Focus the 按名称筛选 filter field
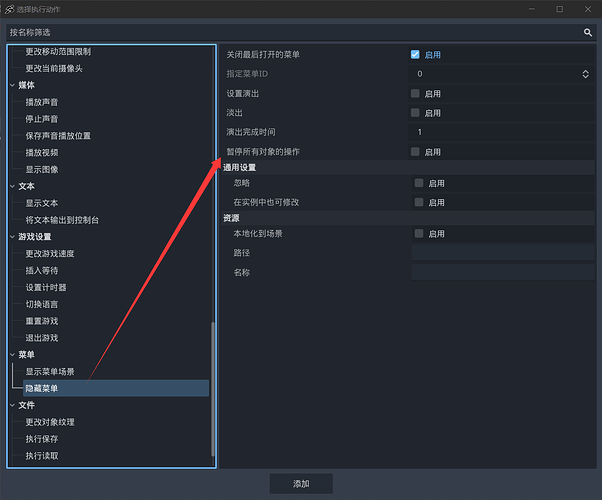The height and width of the screenshot is (500, 602). [x=290, y=32]
